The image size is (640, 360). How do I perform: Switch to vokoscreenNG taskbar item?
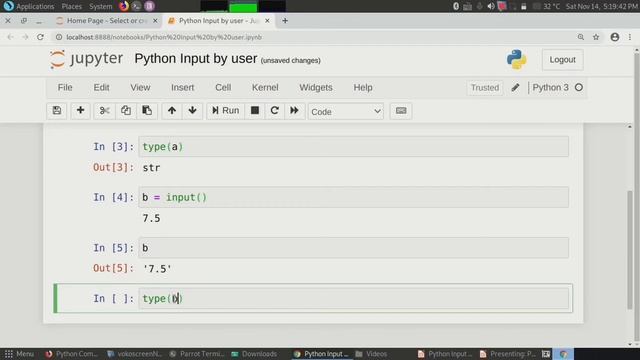[135, 354]
